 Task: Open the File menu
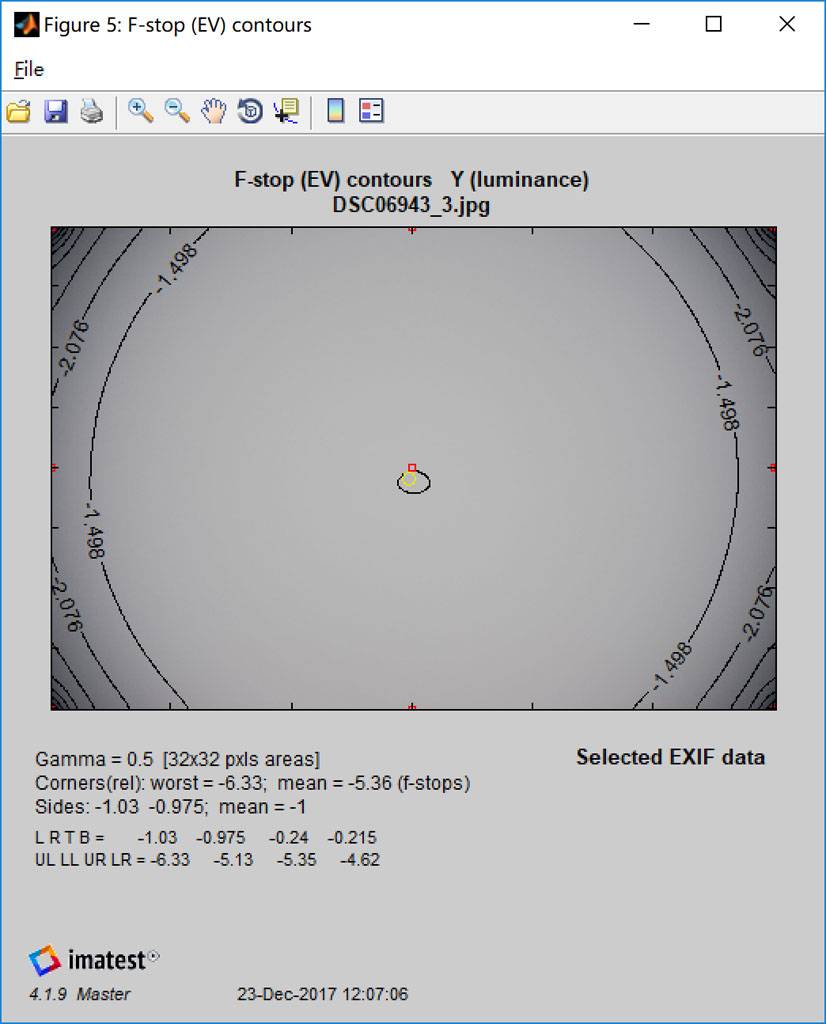29,69
